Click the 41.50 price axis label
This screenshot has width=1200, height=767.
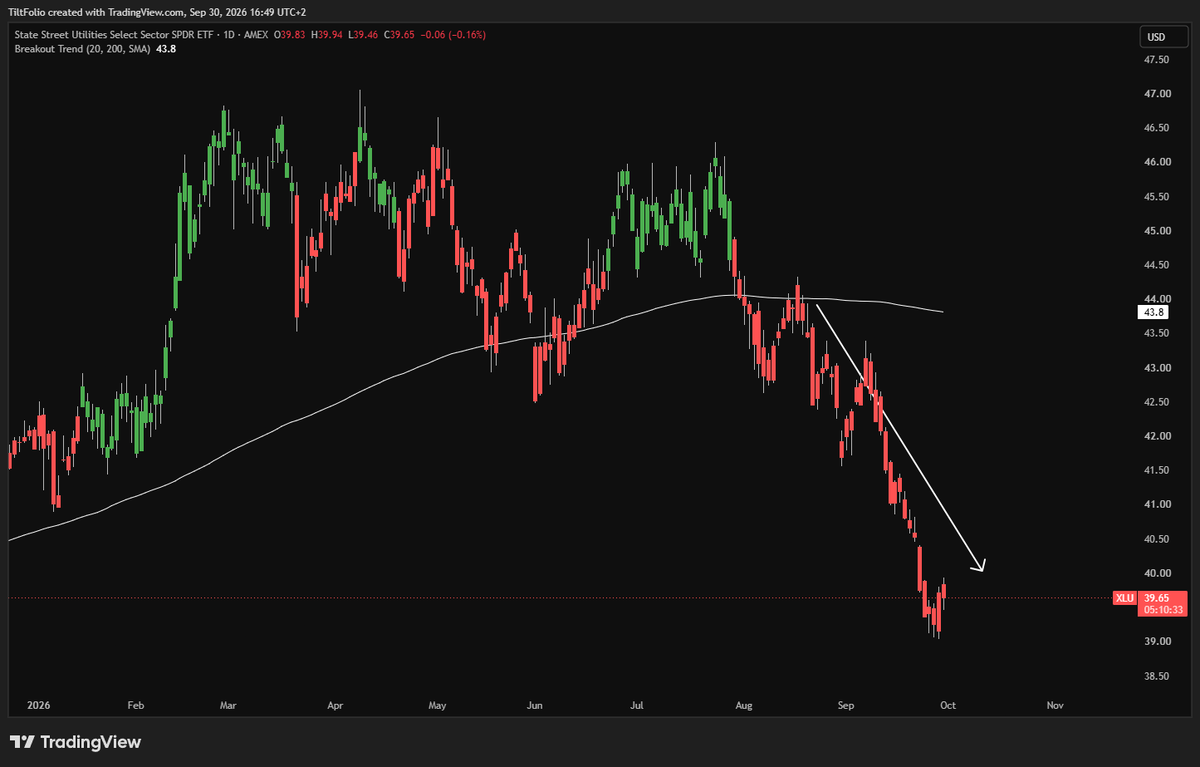[1157, 470]
